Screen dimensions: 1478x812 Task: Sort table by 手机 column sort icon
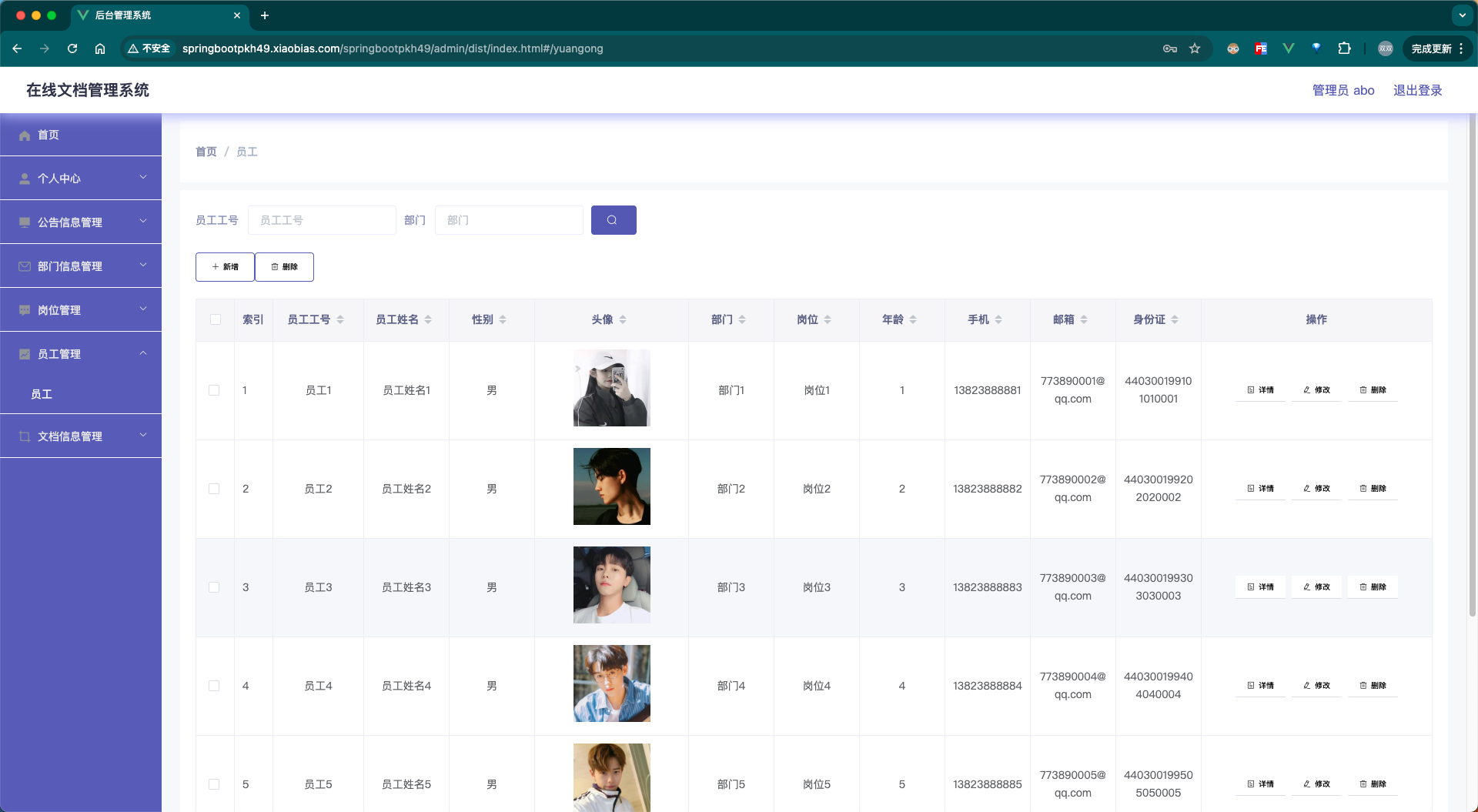click(998, 319)
